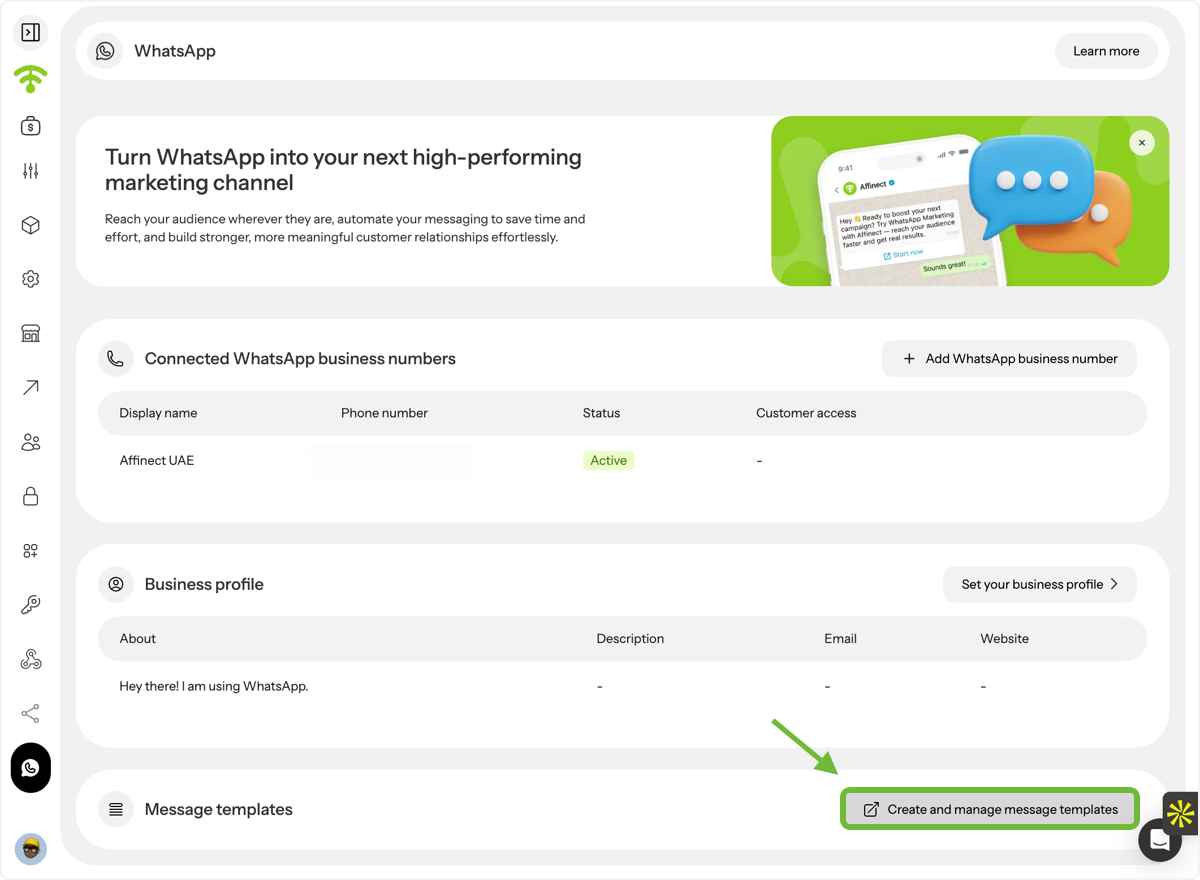Open the diagonal arrow sidebar icon
The image size is (1200, 880).
tap(31, 387)
